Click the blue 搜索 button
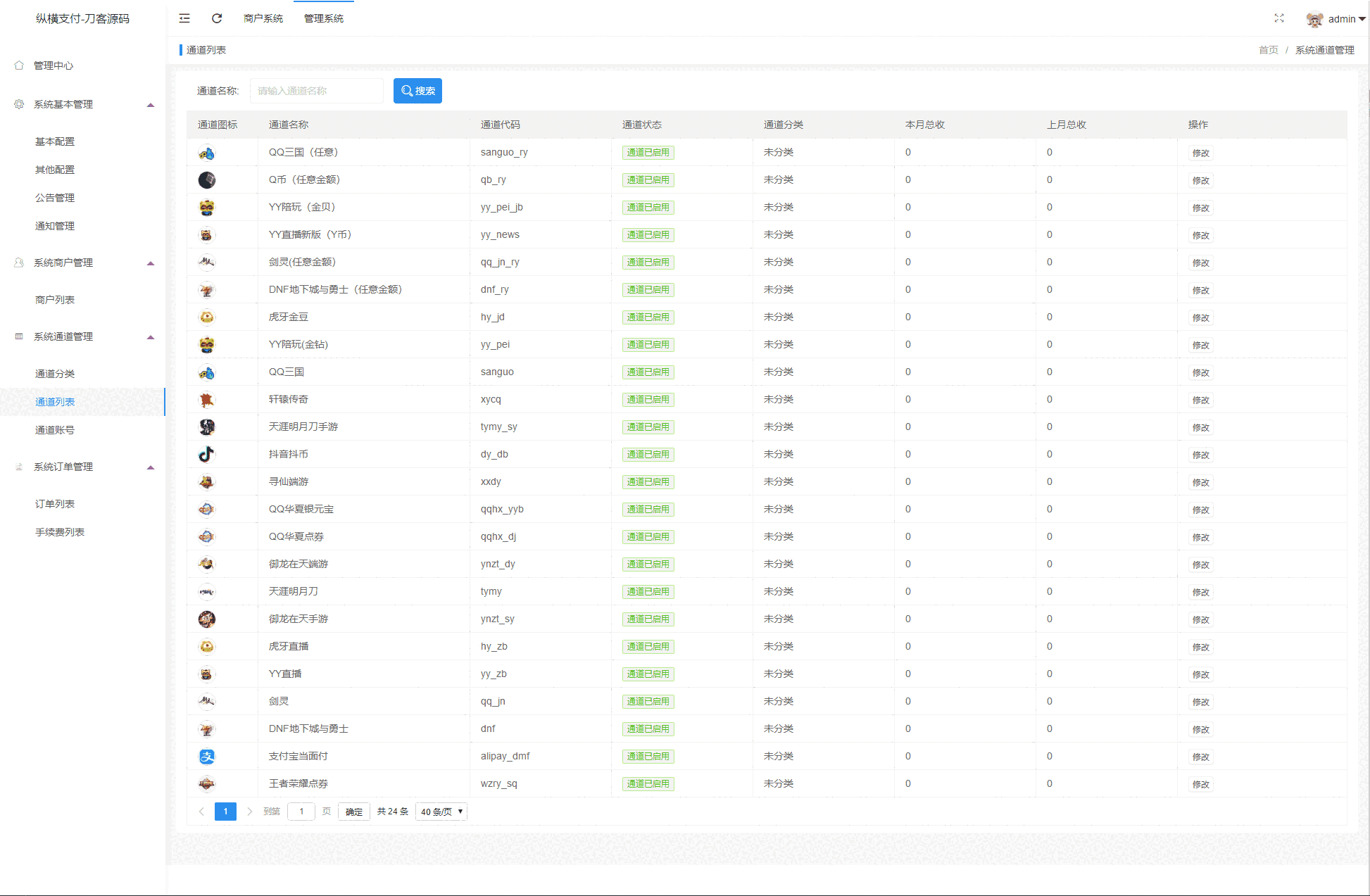1370x896 pixels. point(417,91)
